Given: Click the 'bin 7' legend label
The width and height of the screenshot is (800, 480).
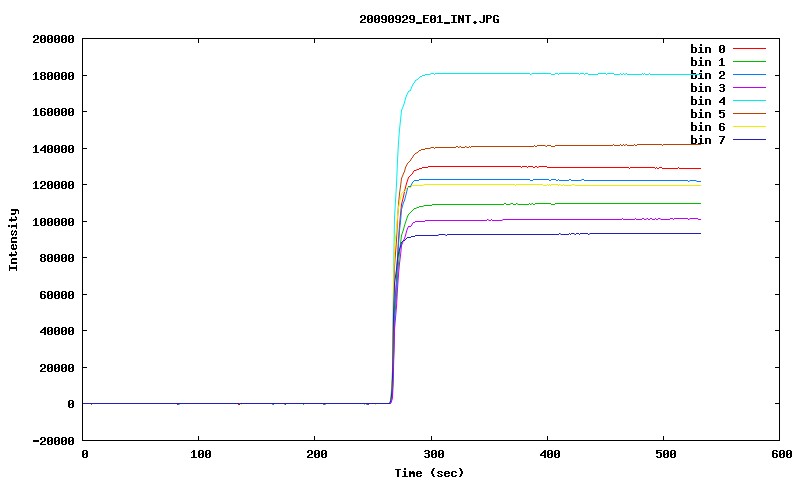Looking at the screenshot, I should 708,140.
